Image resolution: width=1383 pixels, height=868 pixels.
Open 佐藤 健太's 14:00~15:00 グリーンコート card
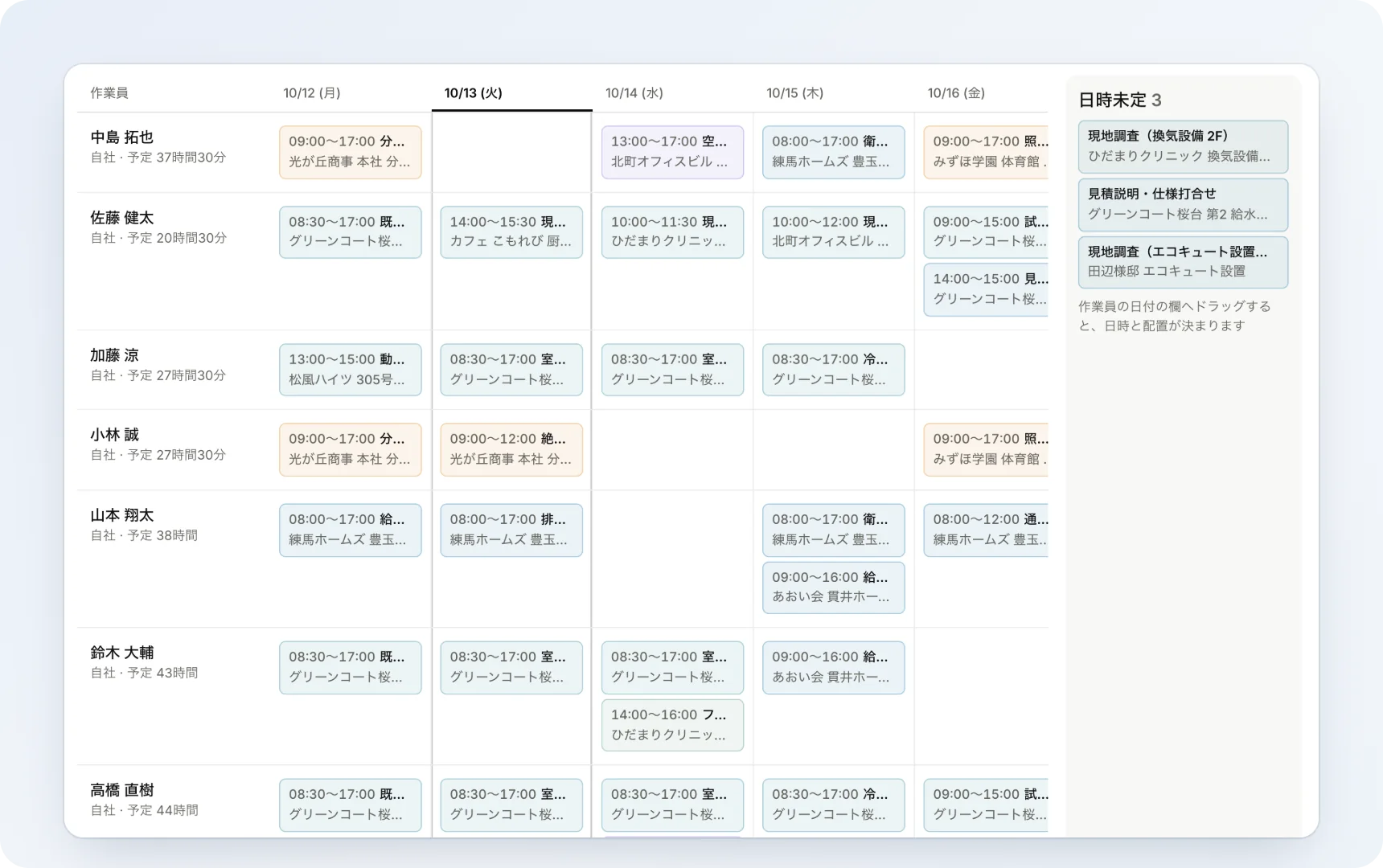point(986,289)
